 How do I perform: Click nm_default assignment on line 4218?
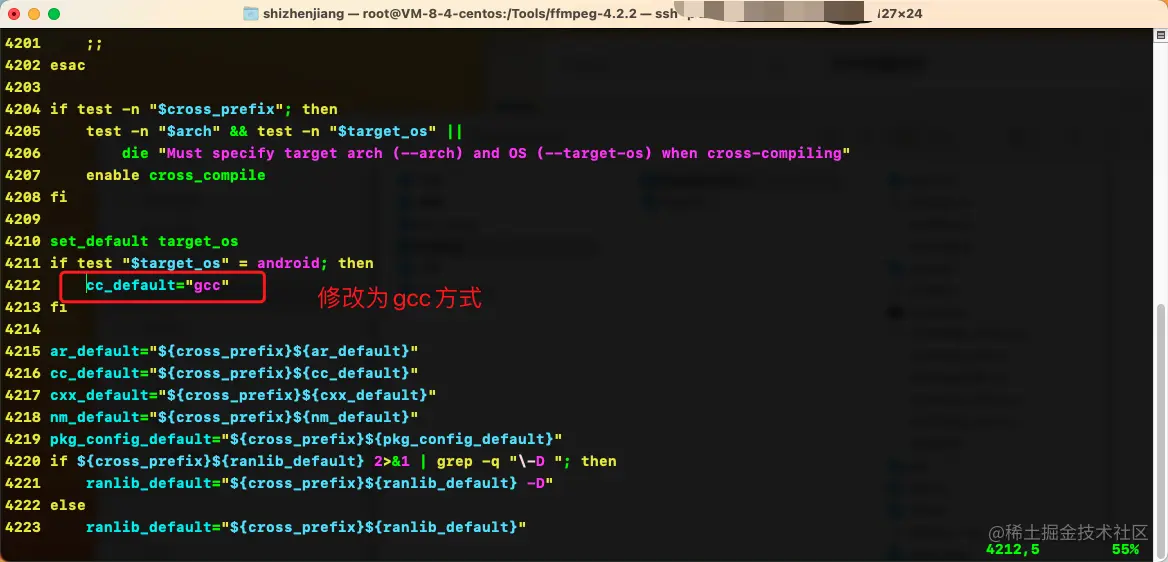click(x=234, y=417)
